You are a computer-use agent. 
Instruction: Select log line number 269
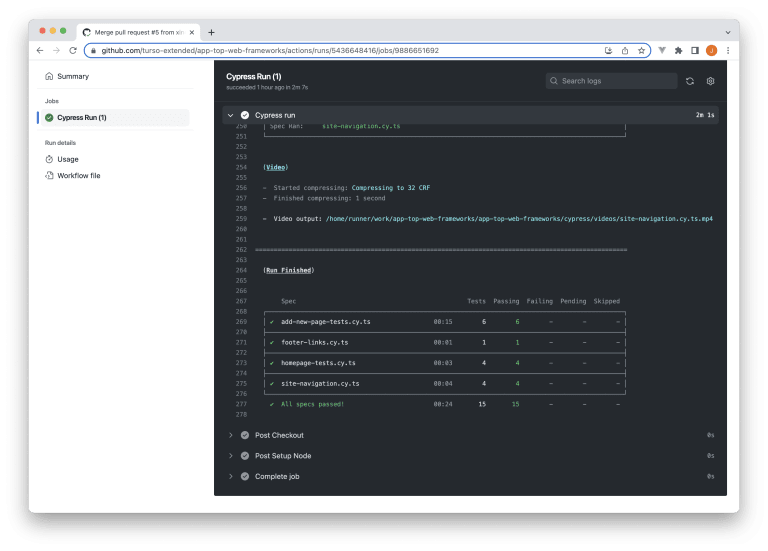click(x=241, y=322)
